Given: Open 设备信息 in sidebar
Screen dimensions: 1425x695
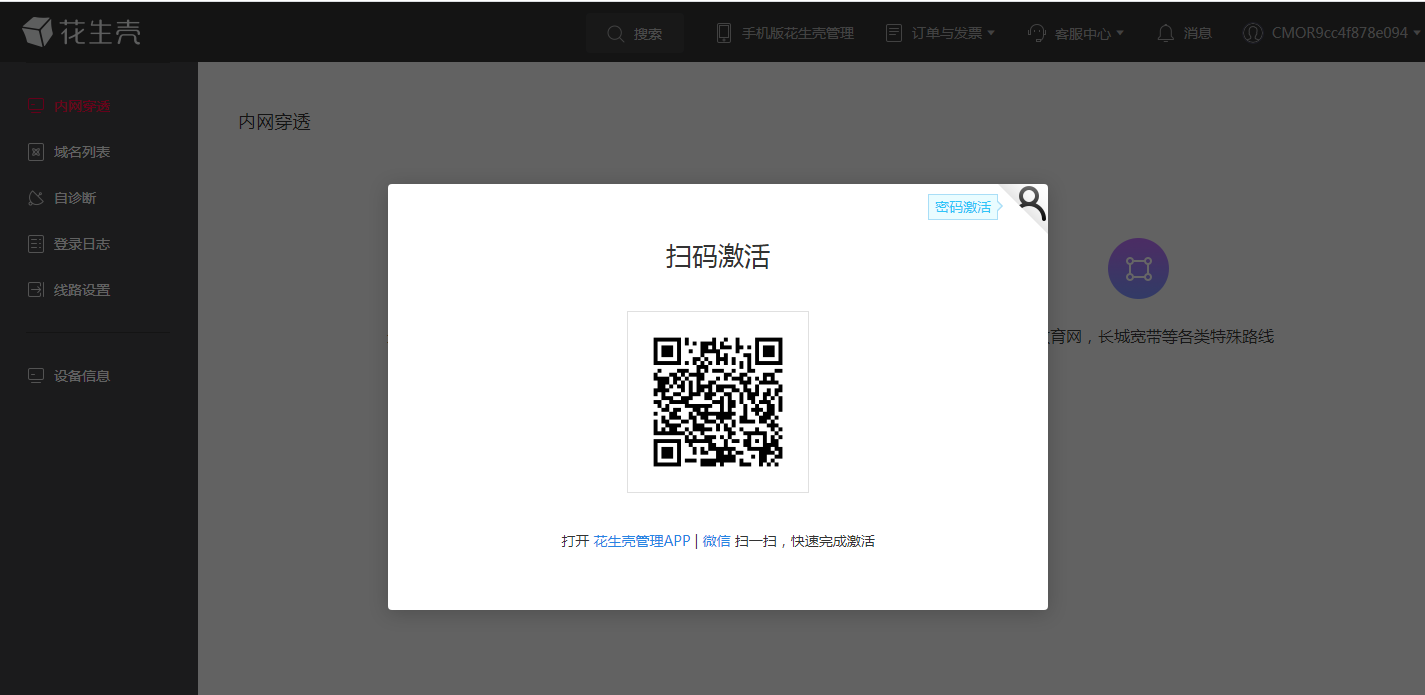Looking at the screenshot, I should (x=82, y=376).
